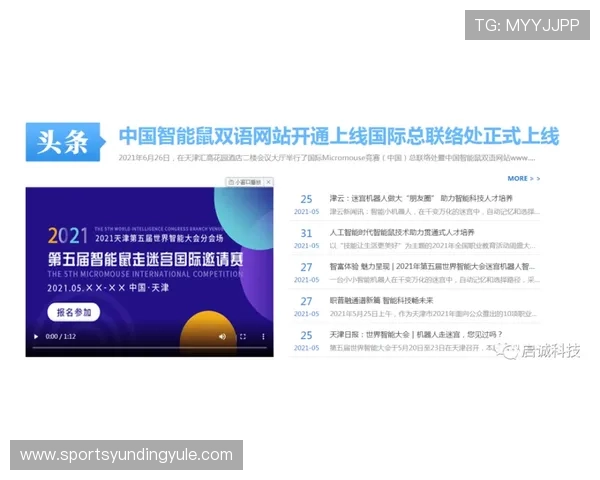This screenshot has height=480, width=600.
Task: Close the small-window playback overlay
Action: pos(269,182)
